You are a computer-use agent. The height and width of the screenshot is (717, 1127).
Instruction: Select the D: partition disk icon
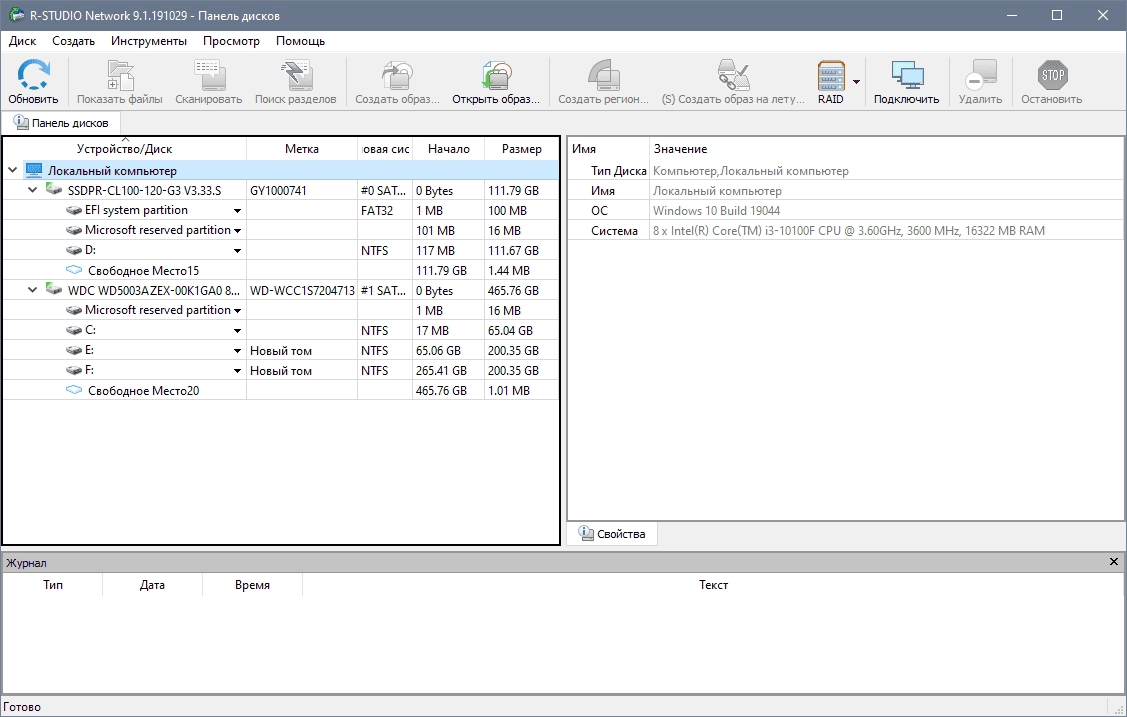tap(74, 251)
